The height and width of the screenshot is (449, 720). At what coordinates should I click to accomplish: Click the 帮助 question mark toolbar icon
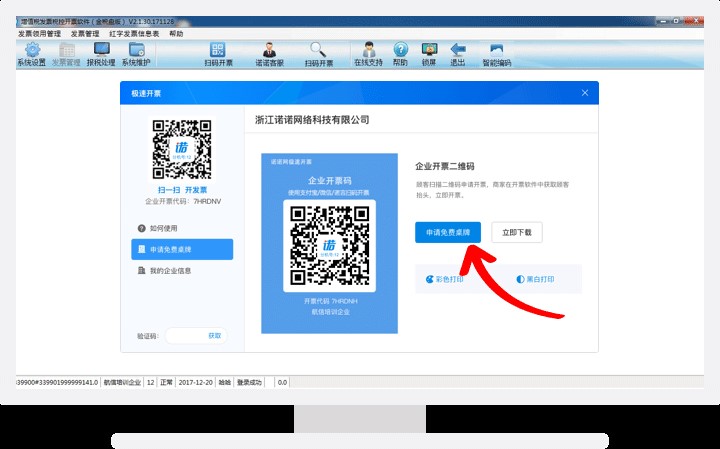[400, 49]
